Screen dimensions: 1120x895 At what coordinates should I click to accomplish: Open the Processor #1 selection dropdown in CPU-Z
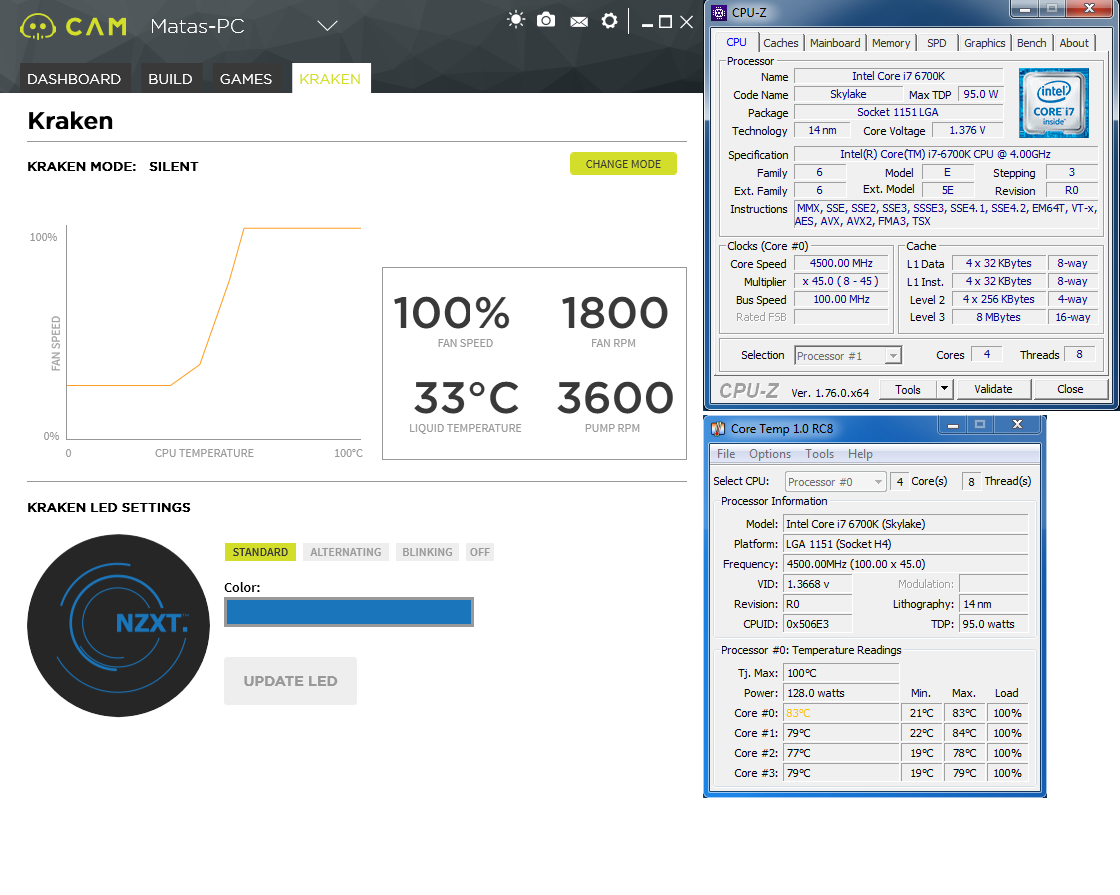(x=848, y=356)
